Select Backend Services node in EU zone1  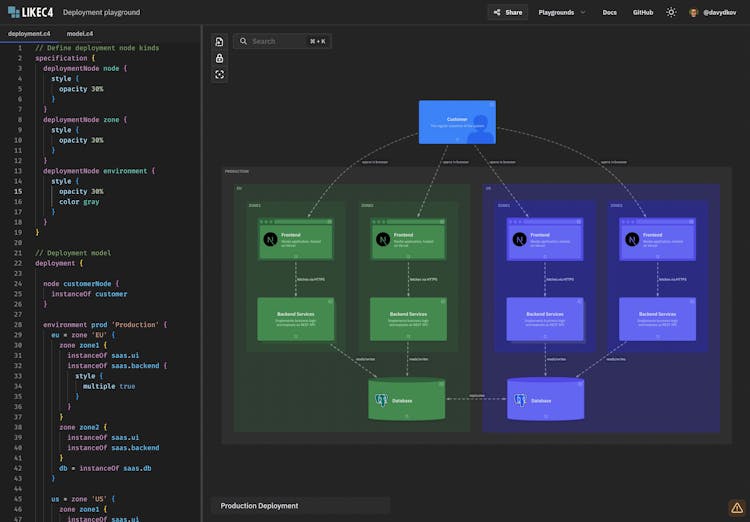[x=294, y=318]
